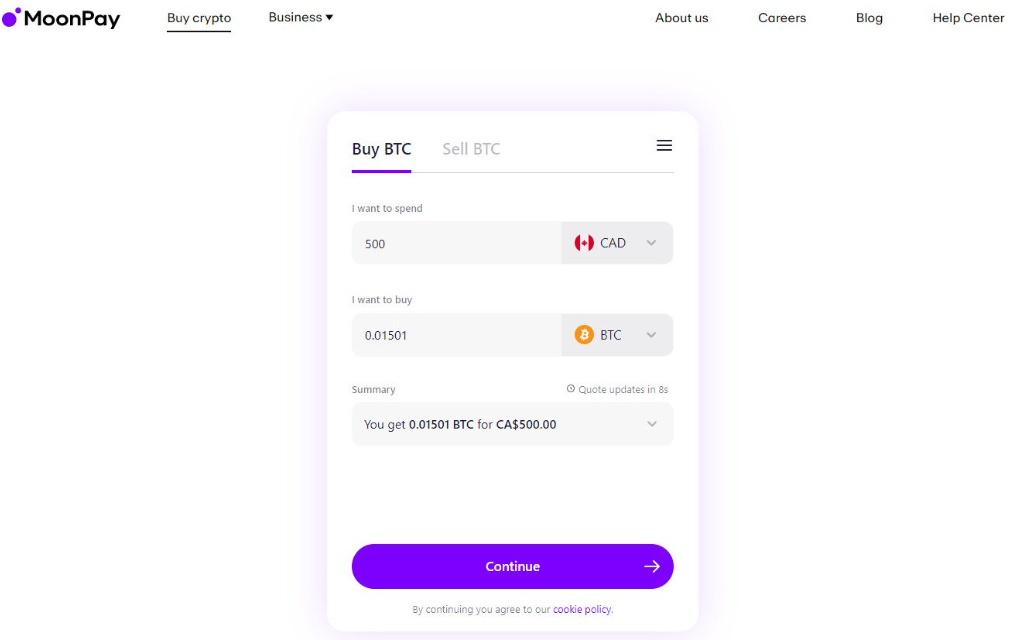1030x640 pixels.
Task: Open the BTC currency dropdown
Action: (x=651, y=334)
